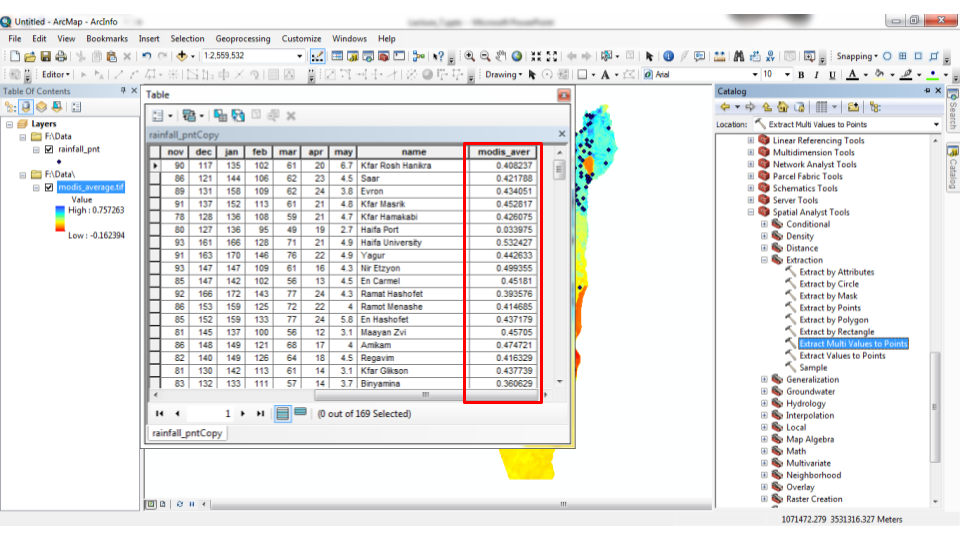Select the Identify tool
The height and width of the screenshot is (540, 960).
(669, 56)
